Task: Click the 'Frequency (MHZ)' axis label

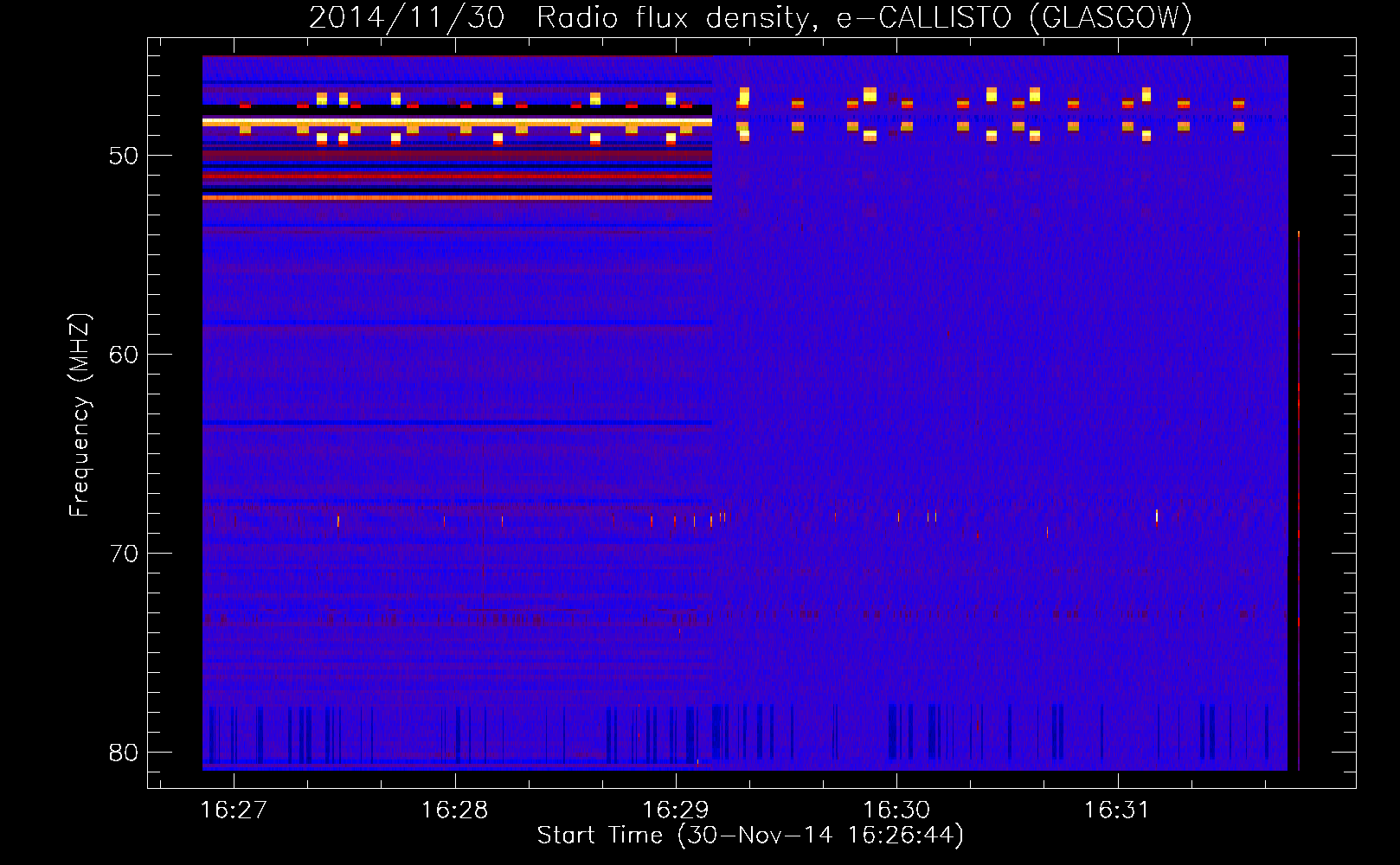Action: tap(80, 415)
